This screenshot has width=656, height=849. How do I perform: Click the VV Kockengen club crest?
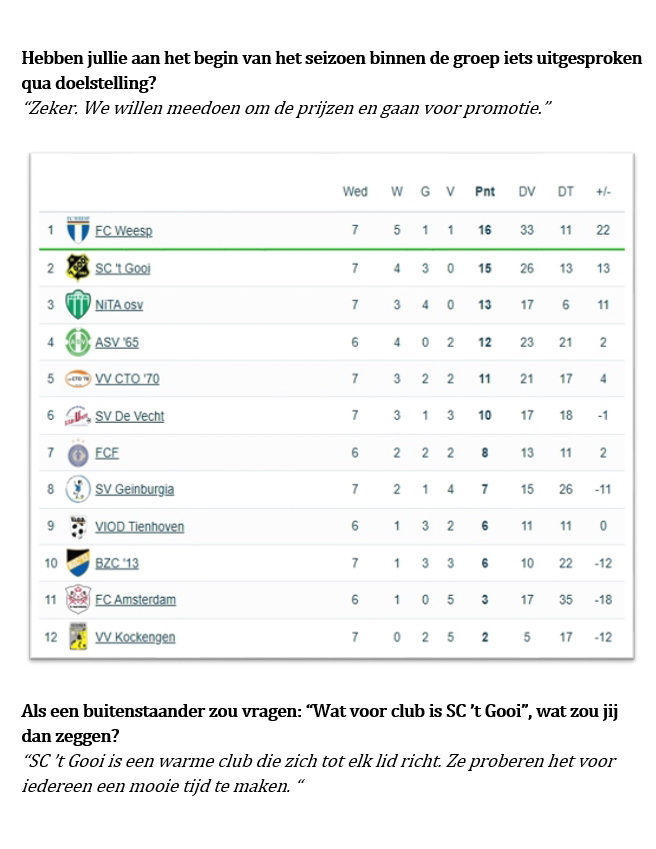coord(77,637)
